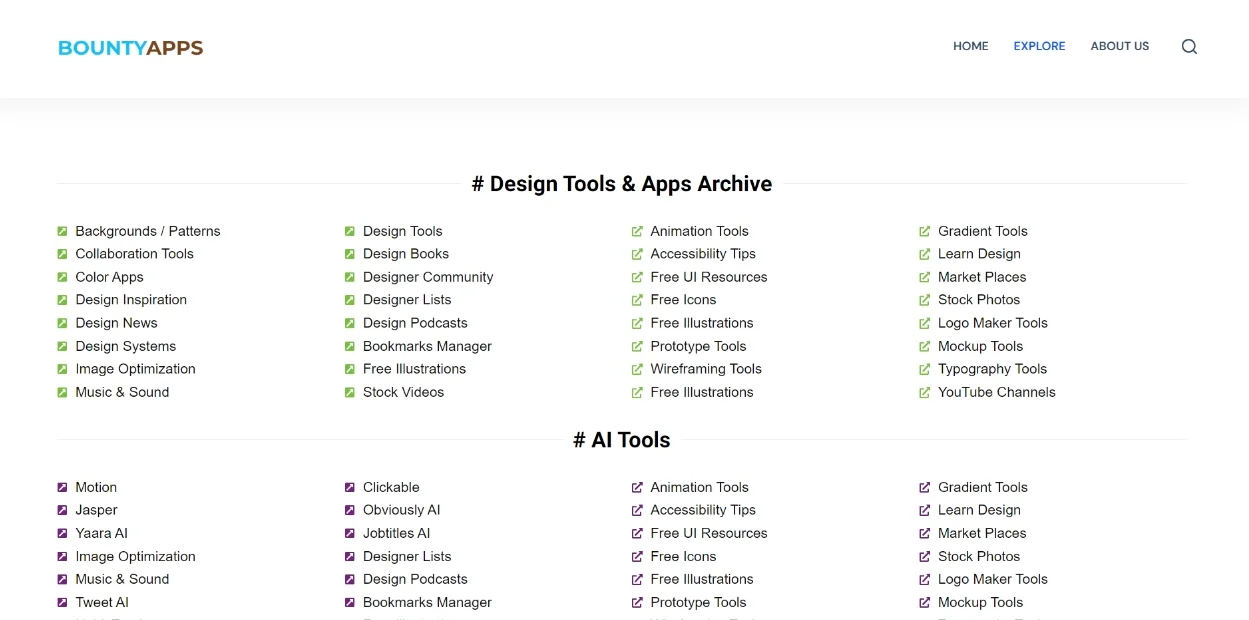The height and width of the screenshot is (620, 1249).
Task: Click purple icon beside Tweet AI
Action: click(62, 603)
